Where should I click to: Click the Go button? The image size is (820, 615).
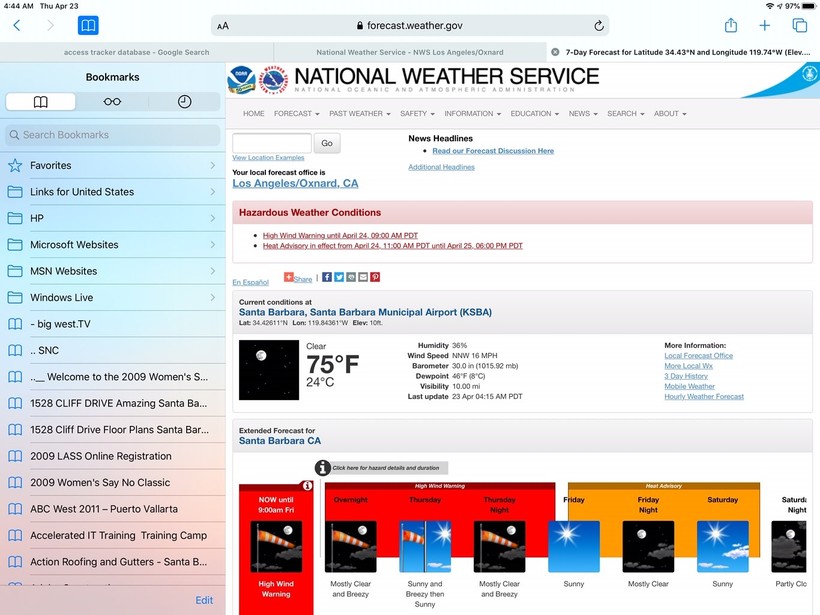[327, 143]
